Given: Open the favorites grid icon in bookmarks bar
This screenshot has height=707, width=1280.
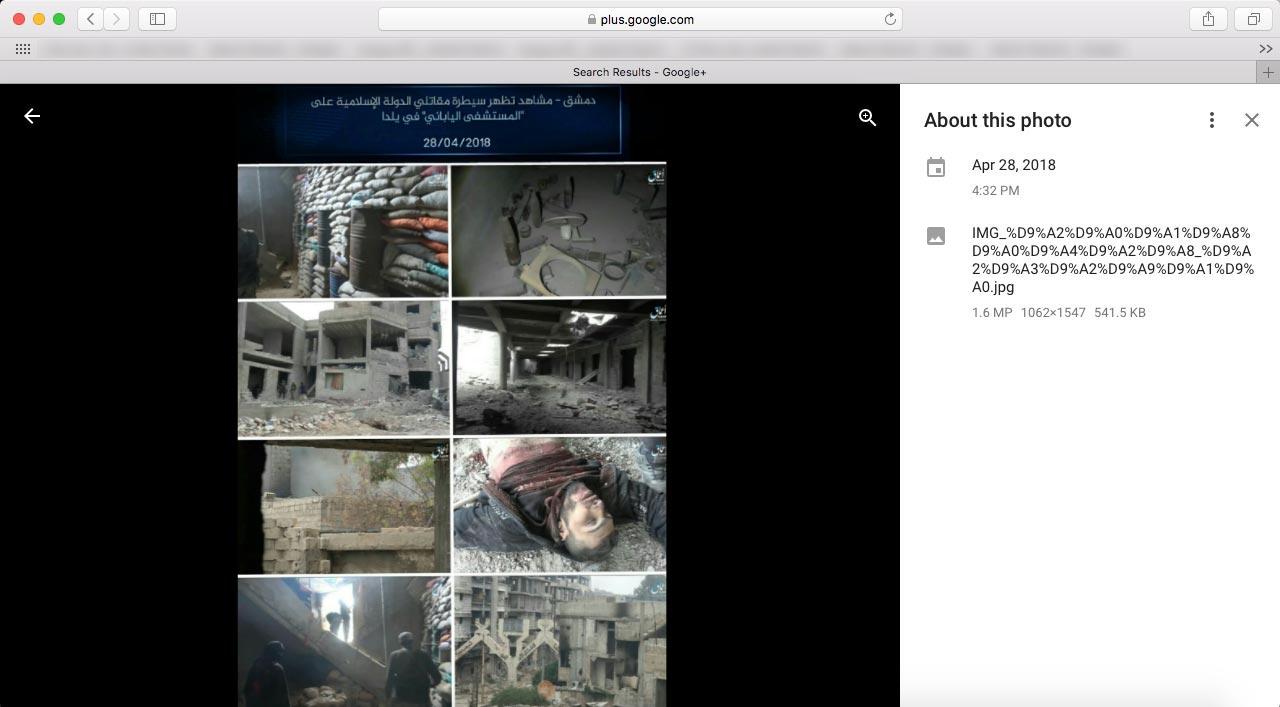Looking at the screenshot, I should click(x=22, y=49).
